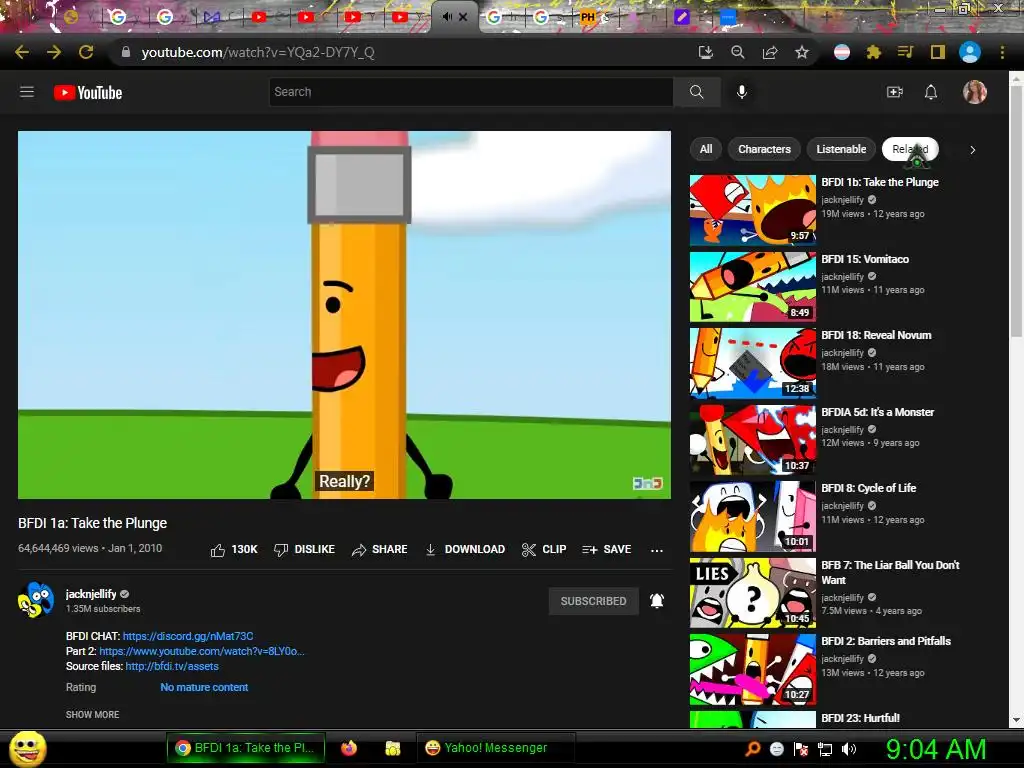Toggle Chrome side panel icon
The width and height of the screenshot is (1024, 768).
tap(938, 52)
